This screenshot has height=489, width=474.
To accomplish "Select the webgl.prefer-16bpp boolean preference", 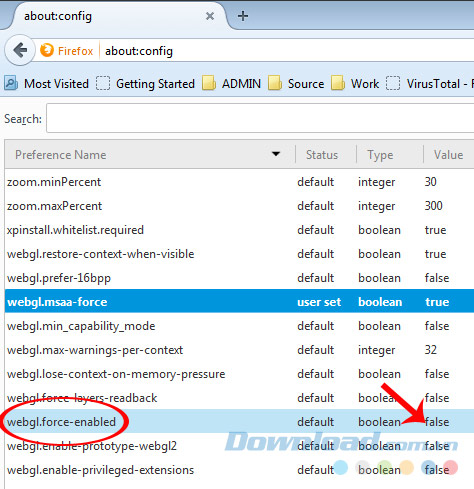I will pyautogui.click(x=239, y=277).
